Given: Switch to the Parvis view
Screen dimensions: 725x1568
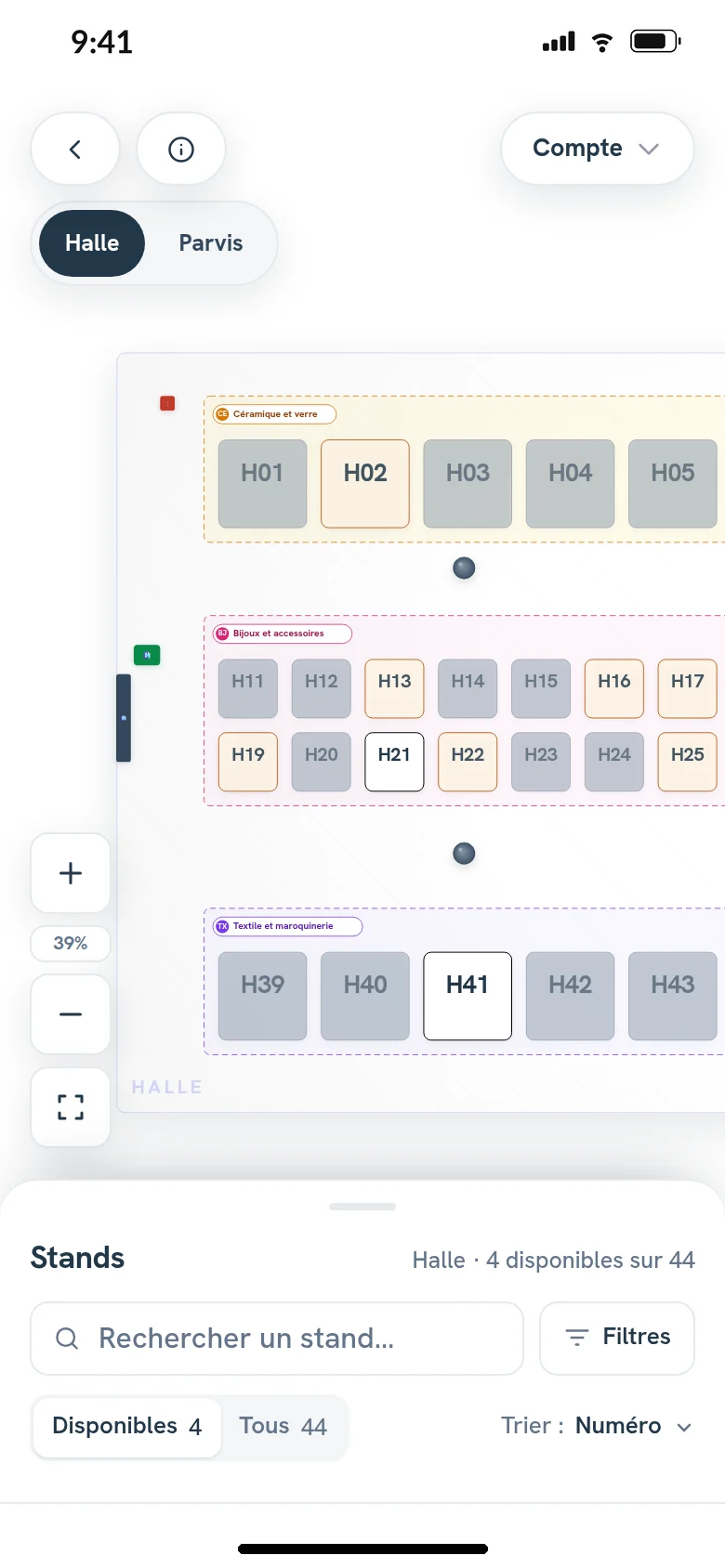Looking at the screenshot, I should point(211,243).
